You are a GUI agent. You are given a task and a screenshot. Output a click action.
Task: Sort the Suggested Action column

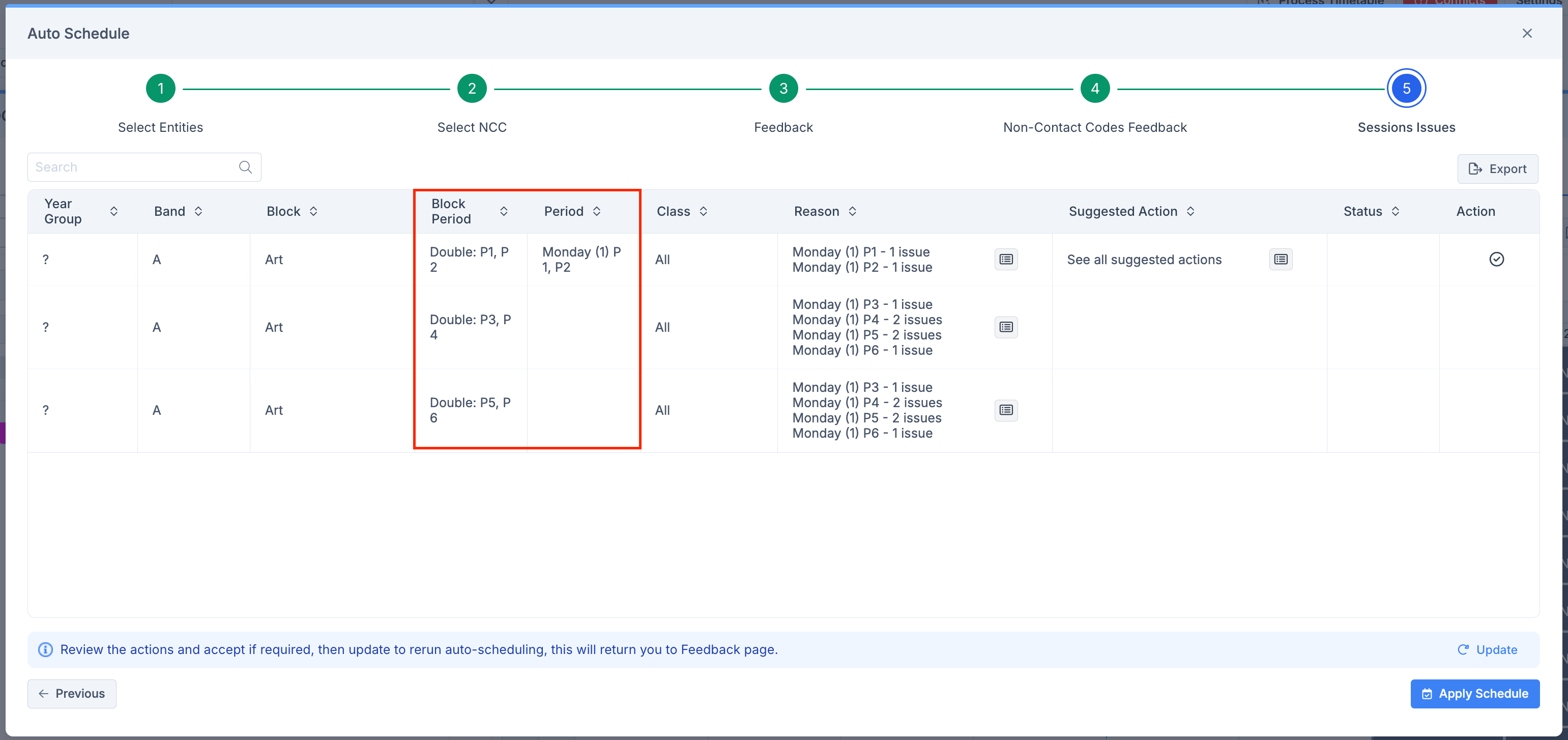click(1190, 211)
